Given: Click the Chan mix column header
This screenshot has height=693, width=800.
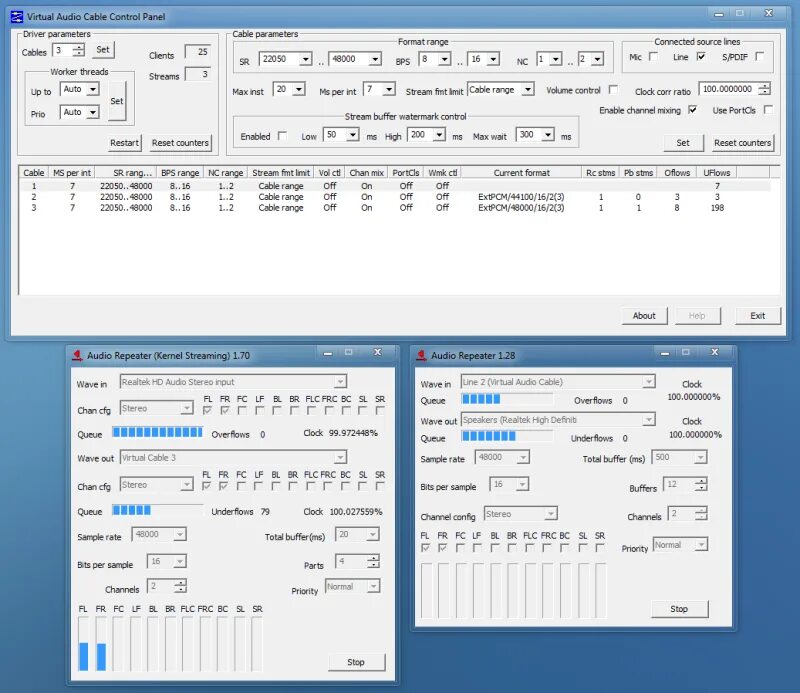Looking at the screenshot, I should pyautogui.click(x=366, y=172).
